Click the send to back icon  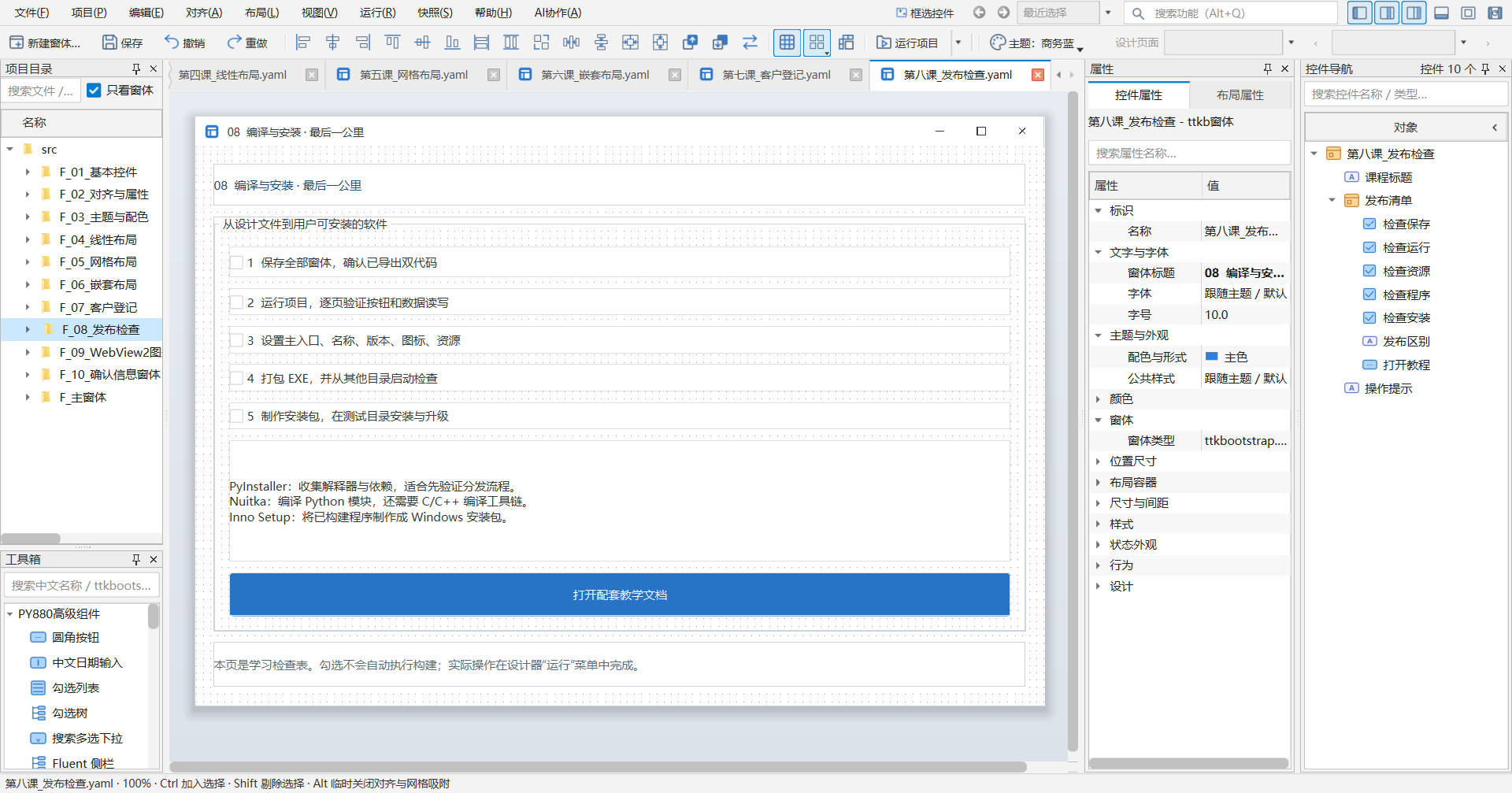click(x=720, y=43)
